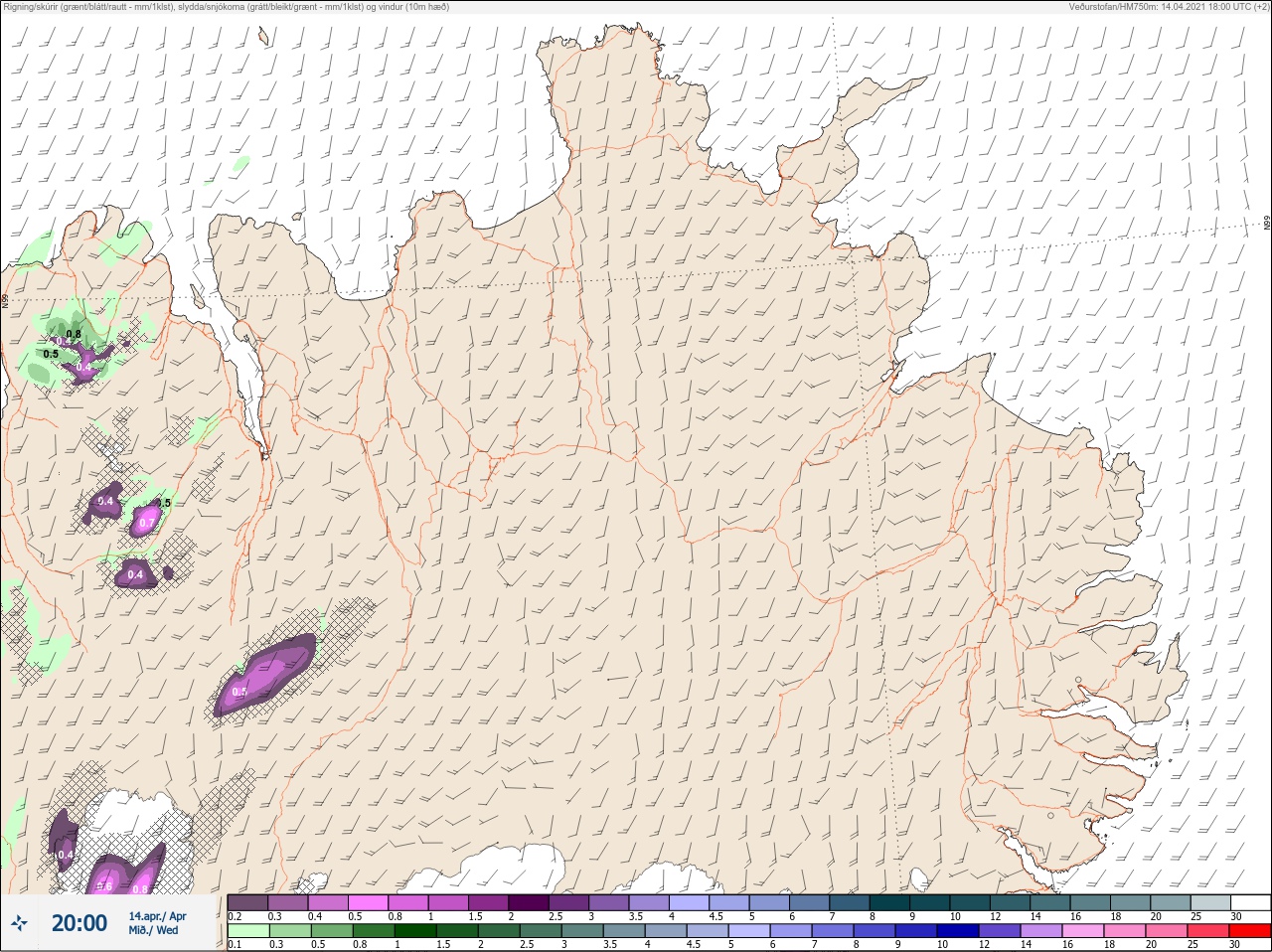The height and width of the screenshot is (952, 1272).
Task: Select the dark green swatch between 1 and 1.5, lower legend
Action: pos(415,931)
